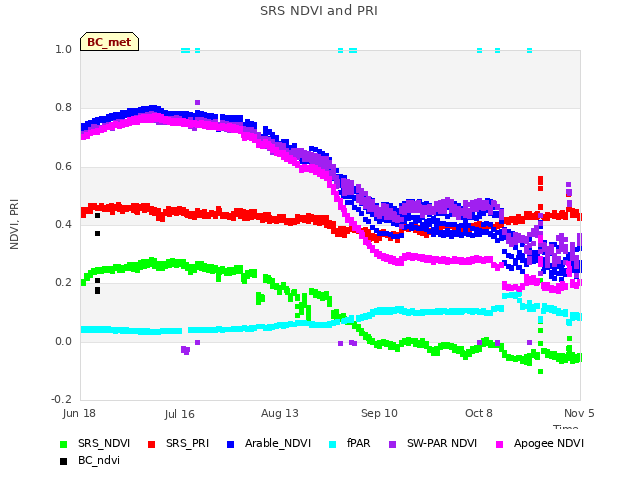Click the y-axis label NDVI, PRI
Viewport: 640px width, 480px height.
(14, 224)
